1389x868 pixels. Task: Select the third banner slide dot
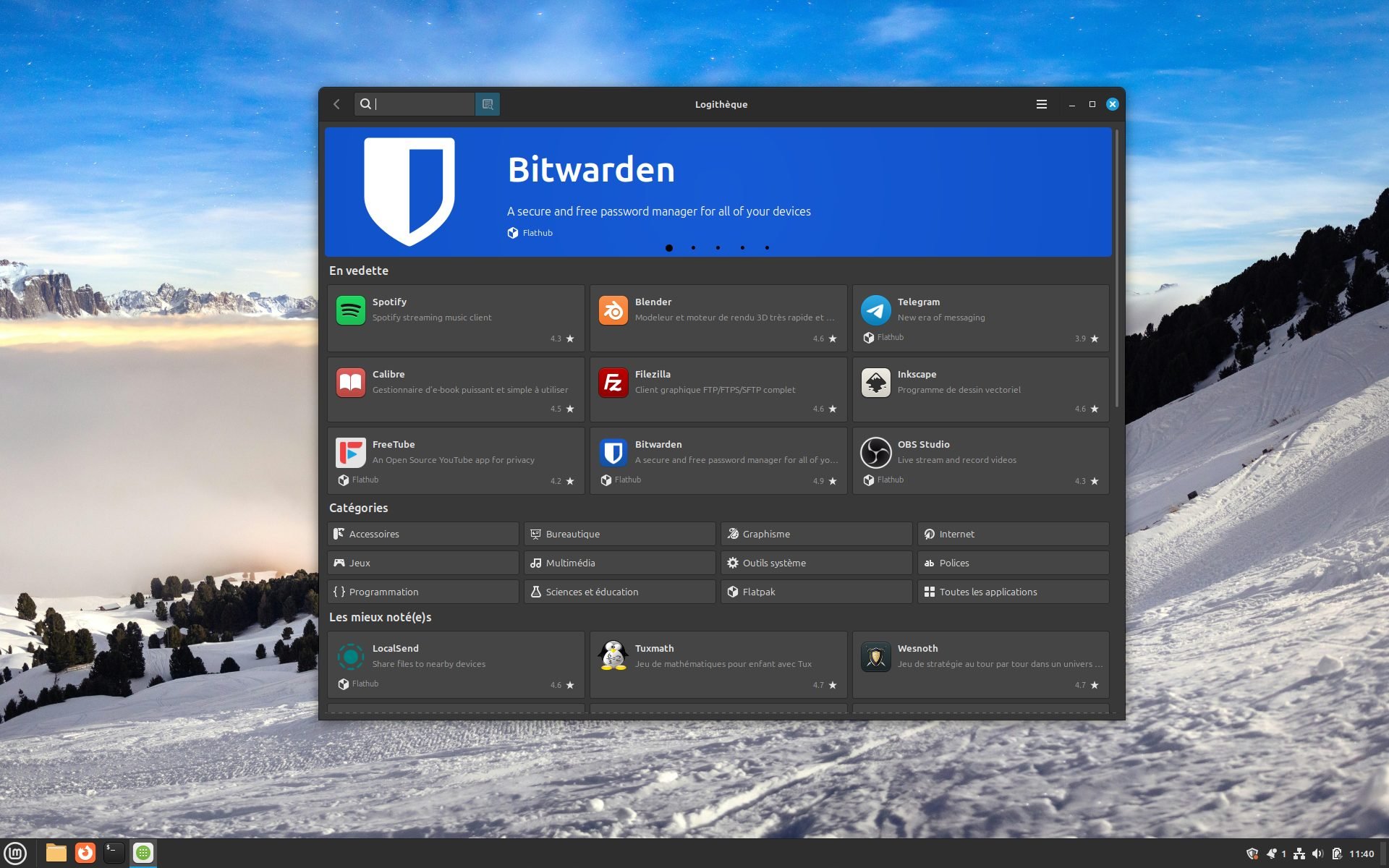[718, 248]
